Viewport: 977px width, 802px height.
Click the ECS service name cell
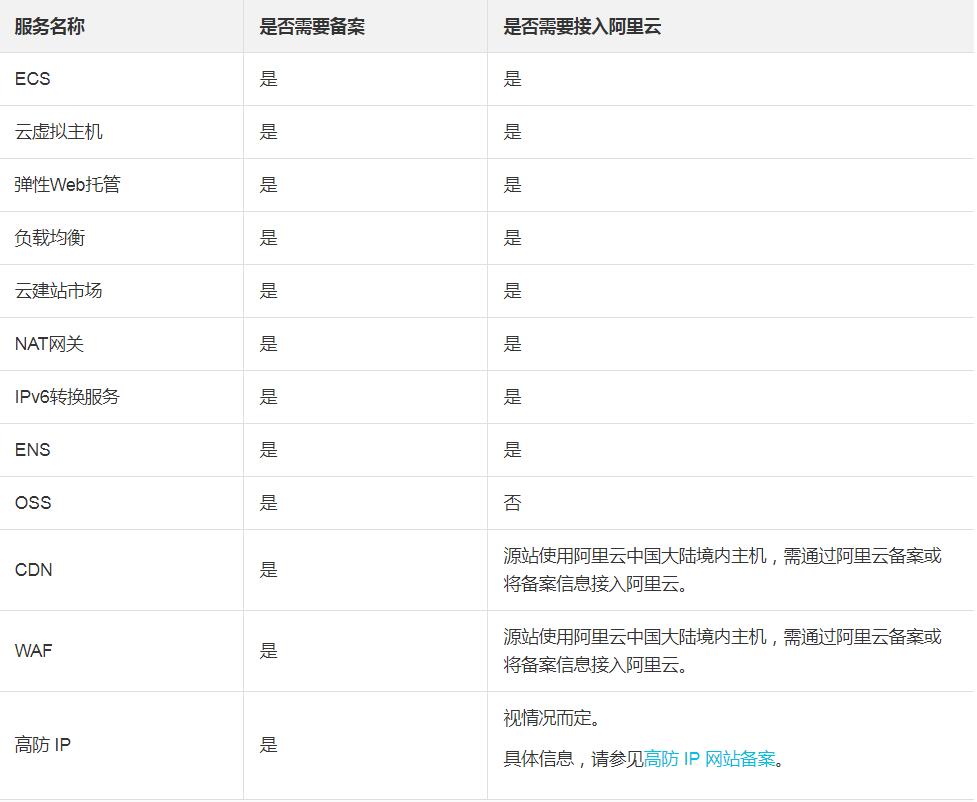point(33,78)
